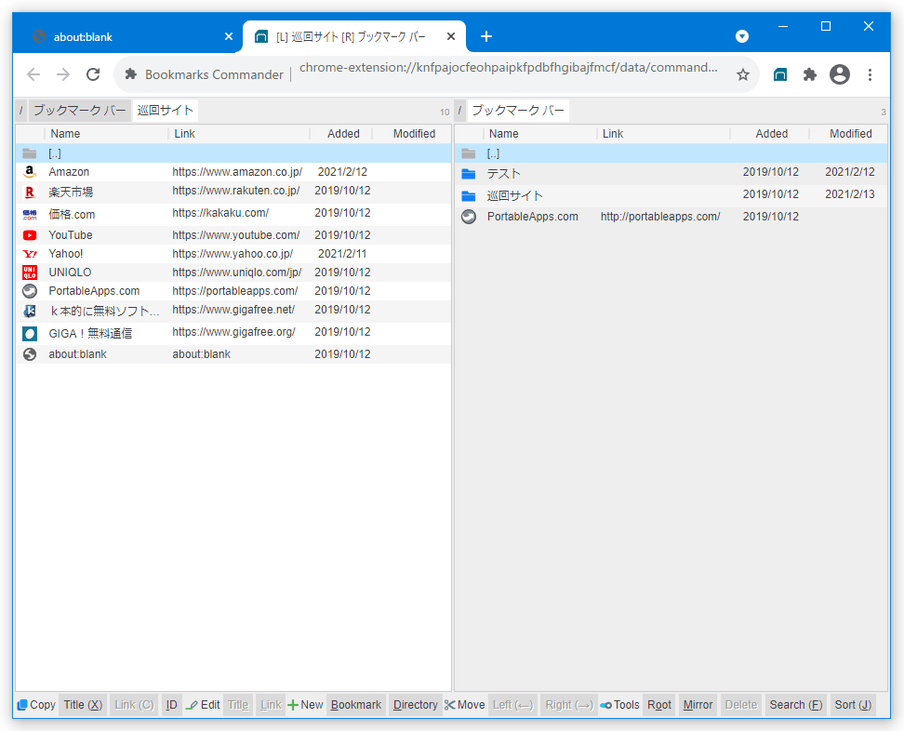
Task: Select 2021/2/13 modified date cell
Action: click(x=849, y=194)
